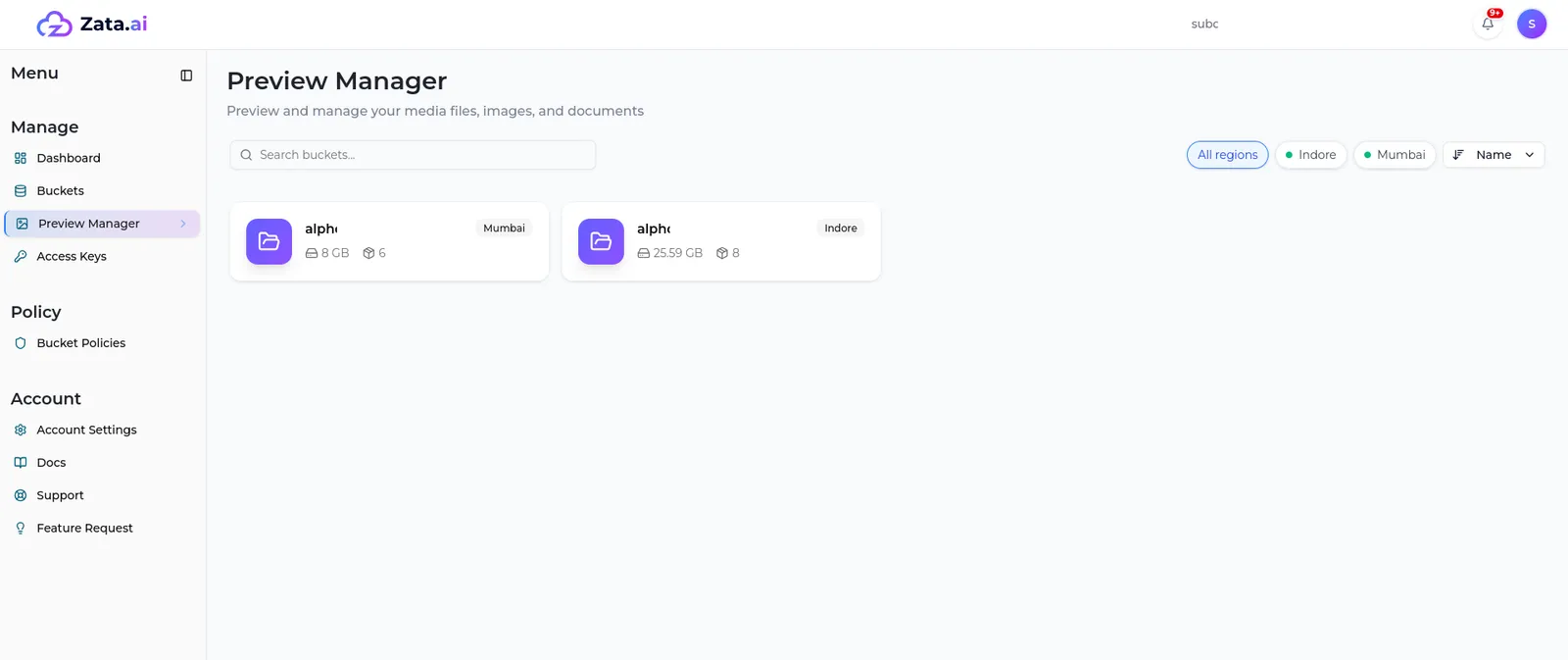Image resolution: width=1568 pixels, height=660 pixels.
Task: Click the folder icon of the Indore bucket
Action: tap(601, 241)
